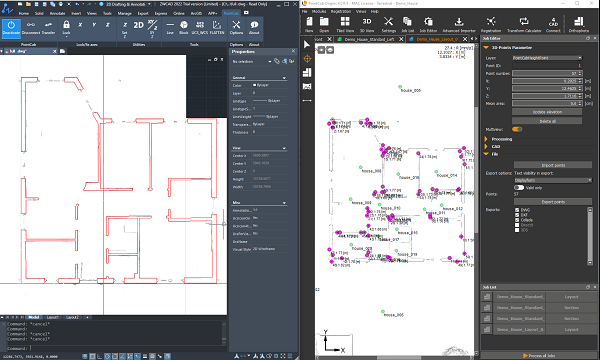Open Settings in PointCab toolbar

tap(388, 25)
